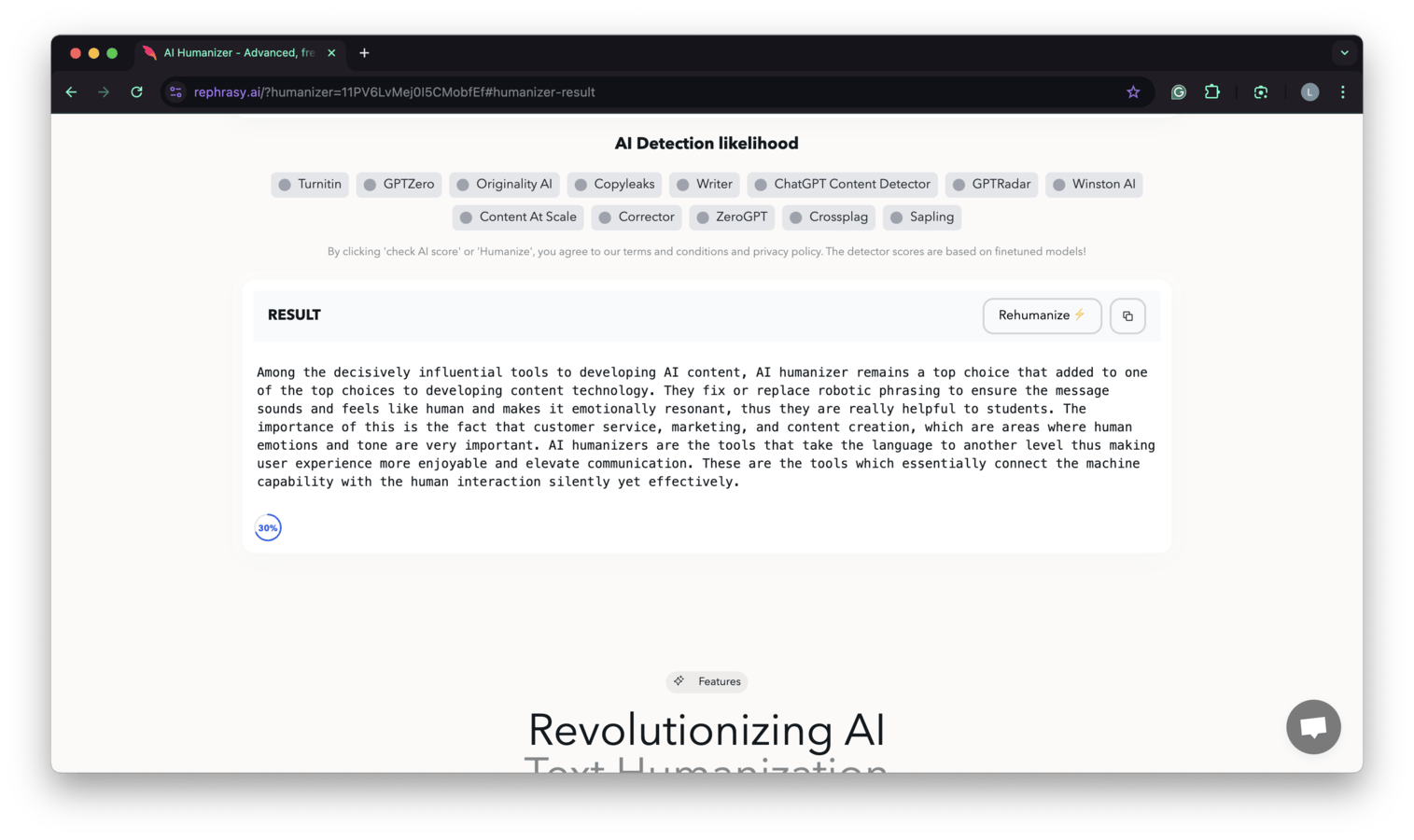The width and height of the screenshot is (1414, 840).
Task: Click the RESULT heading
Action: pos(294,315)
